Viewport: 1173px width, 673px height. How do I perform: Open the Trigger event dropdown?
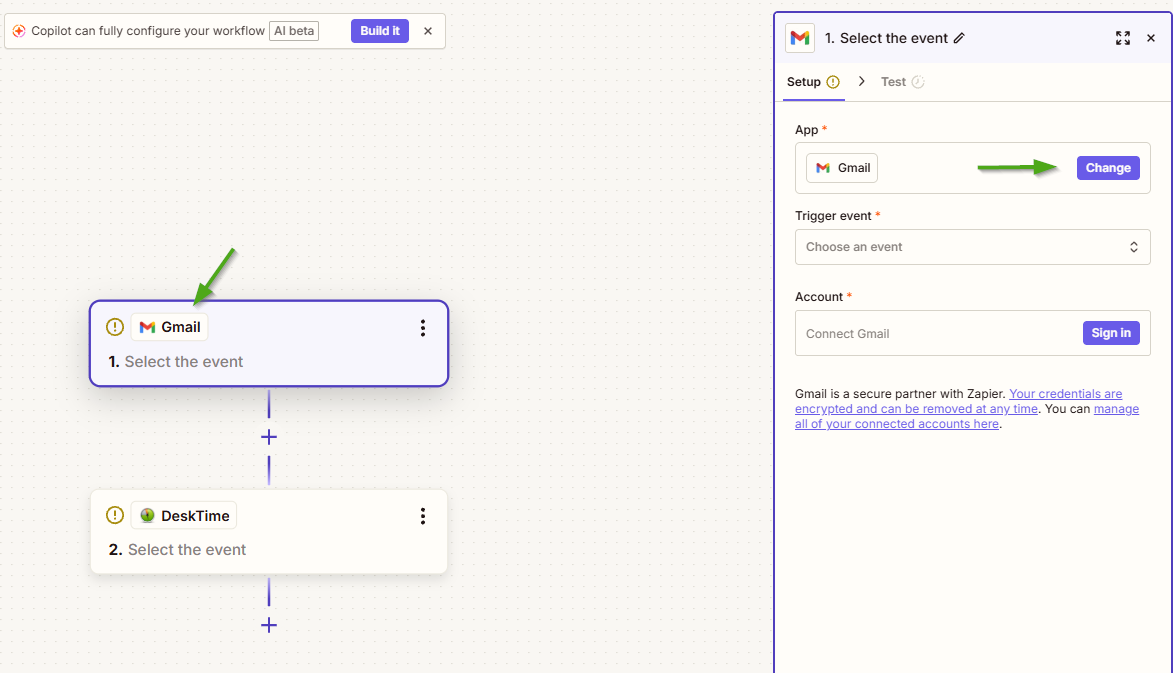972,247
